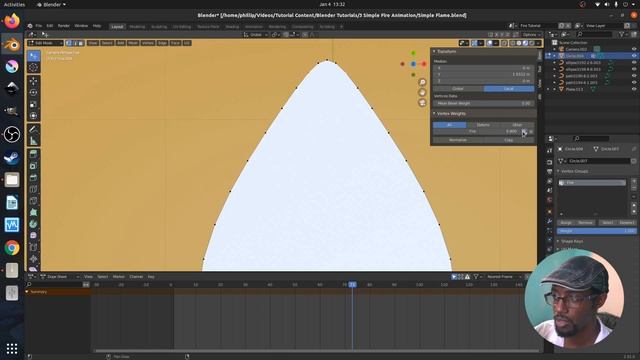Viewport: 640px width, 360px height.
Task: Hide Camera.002 in the outliner
Action: [634, 49]
